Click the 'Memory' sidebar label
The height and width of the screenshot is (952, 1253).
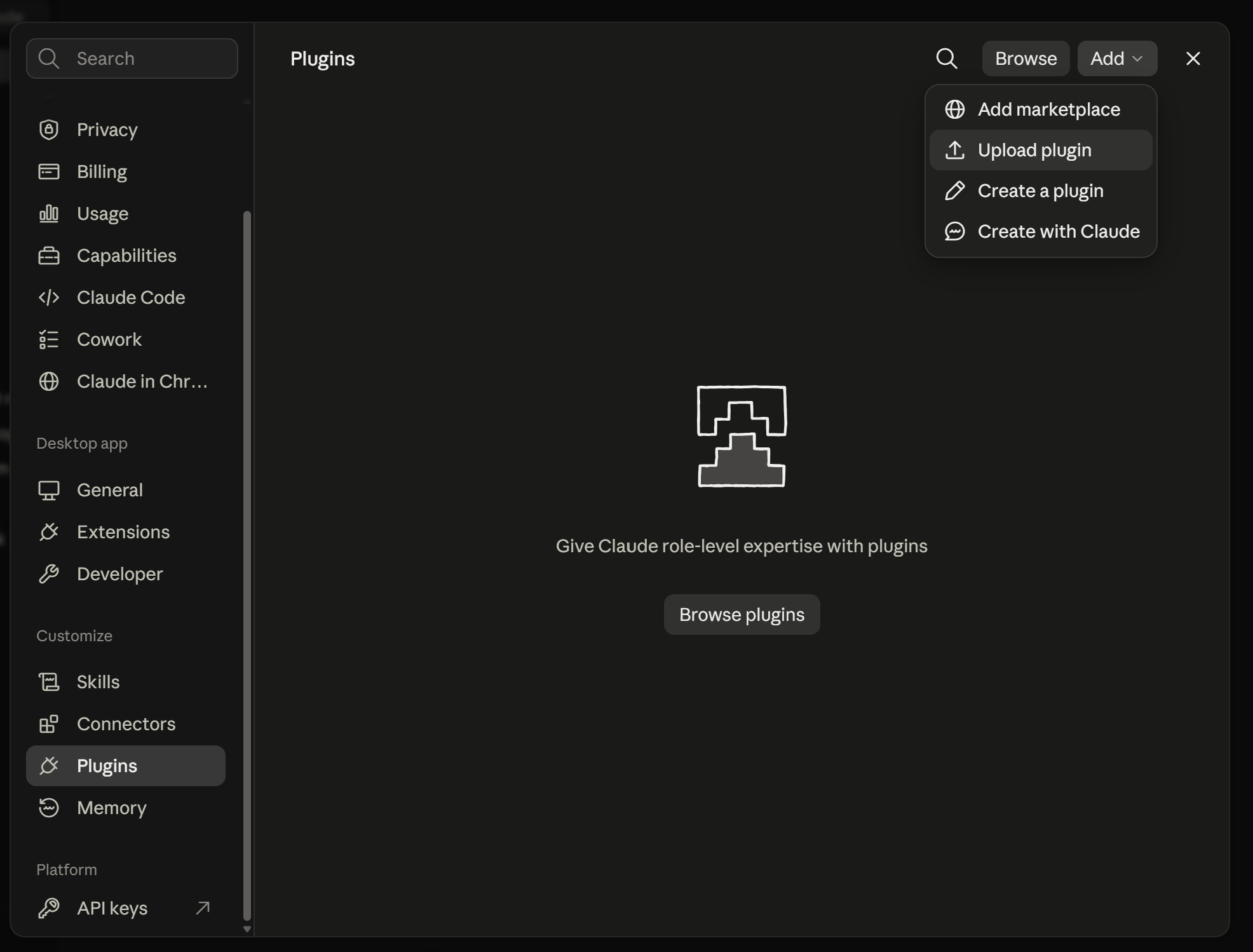click(x=112, y=808)
